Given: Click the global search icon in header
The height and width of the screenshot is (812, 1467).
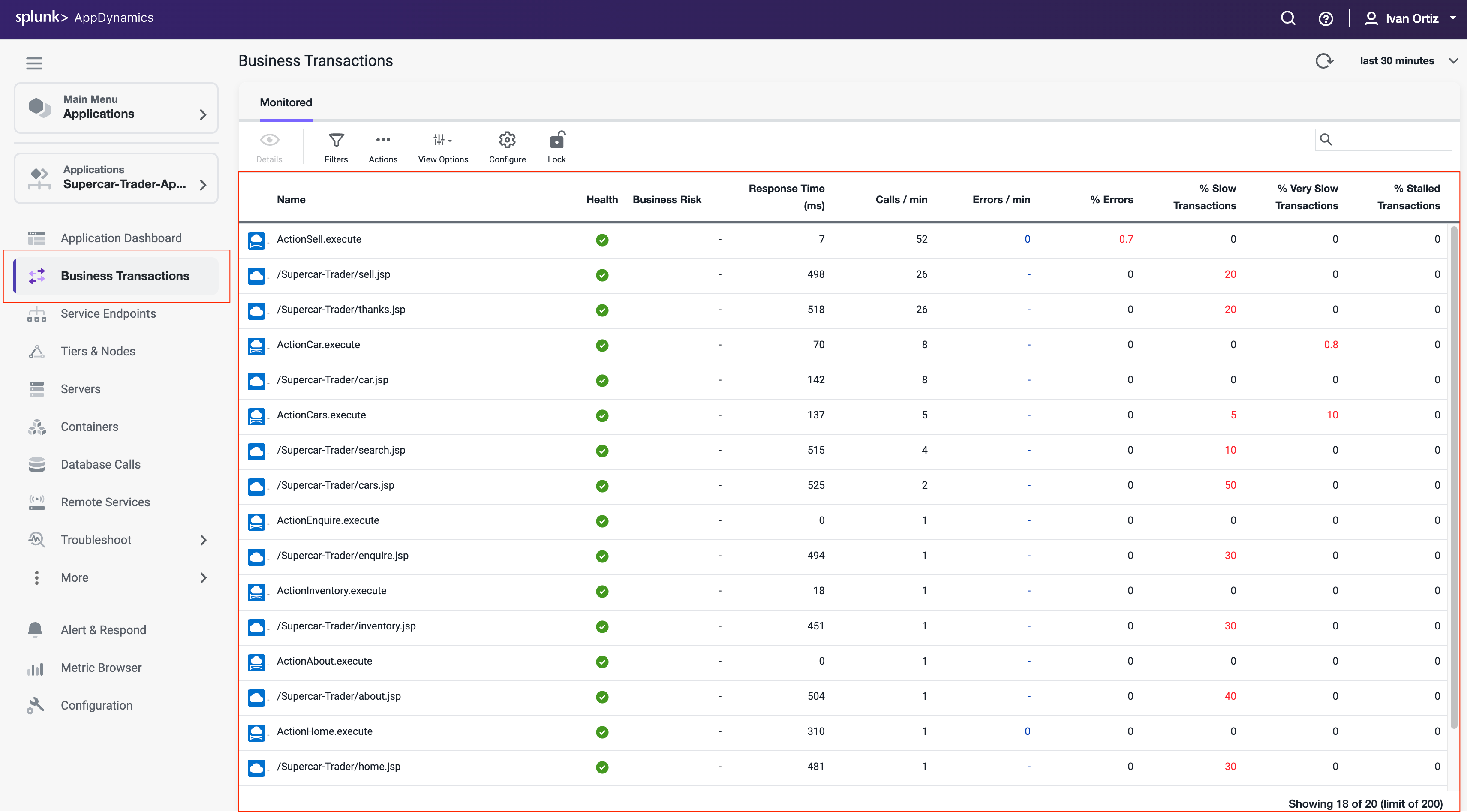Looking at the screenshot, I should point(1288,19).
